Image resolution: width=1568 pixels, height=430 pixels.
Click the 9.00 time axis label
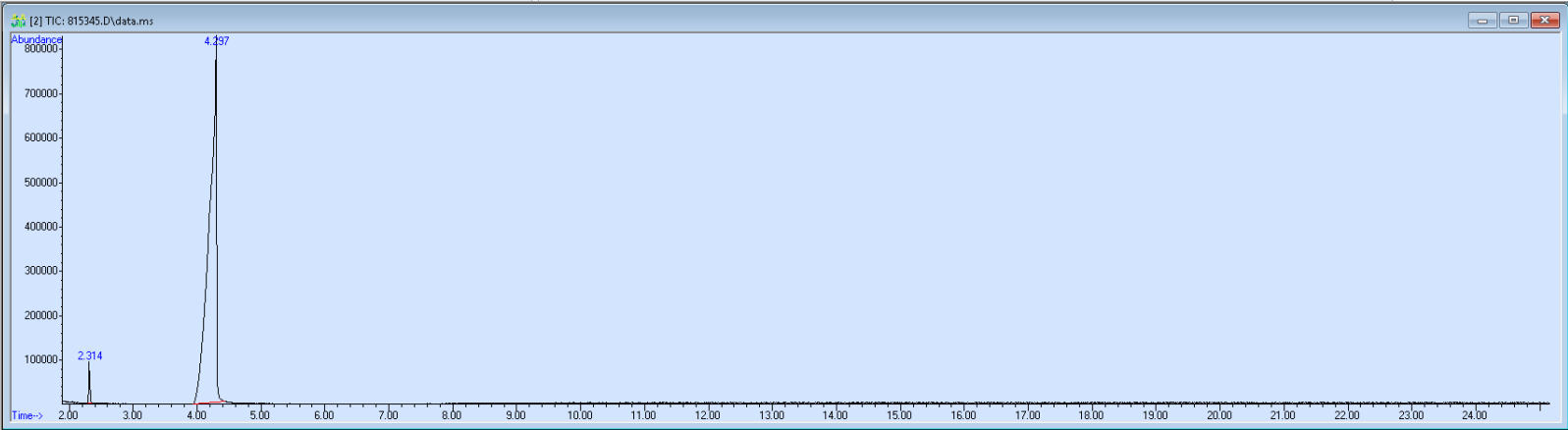(x=515, y=415)
